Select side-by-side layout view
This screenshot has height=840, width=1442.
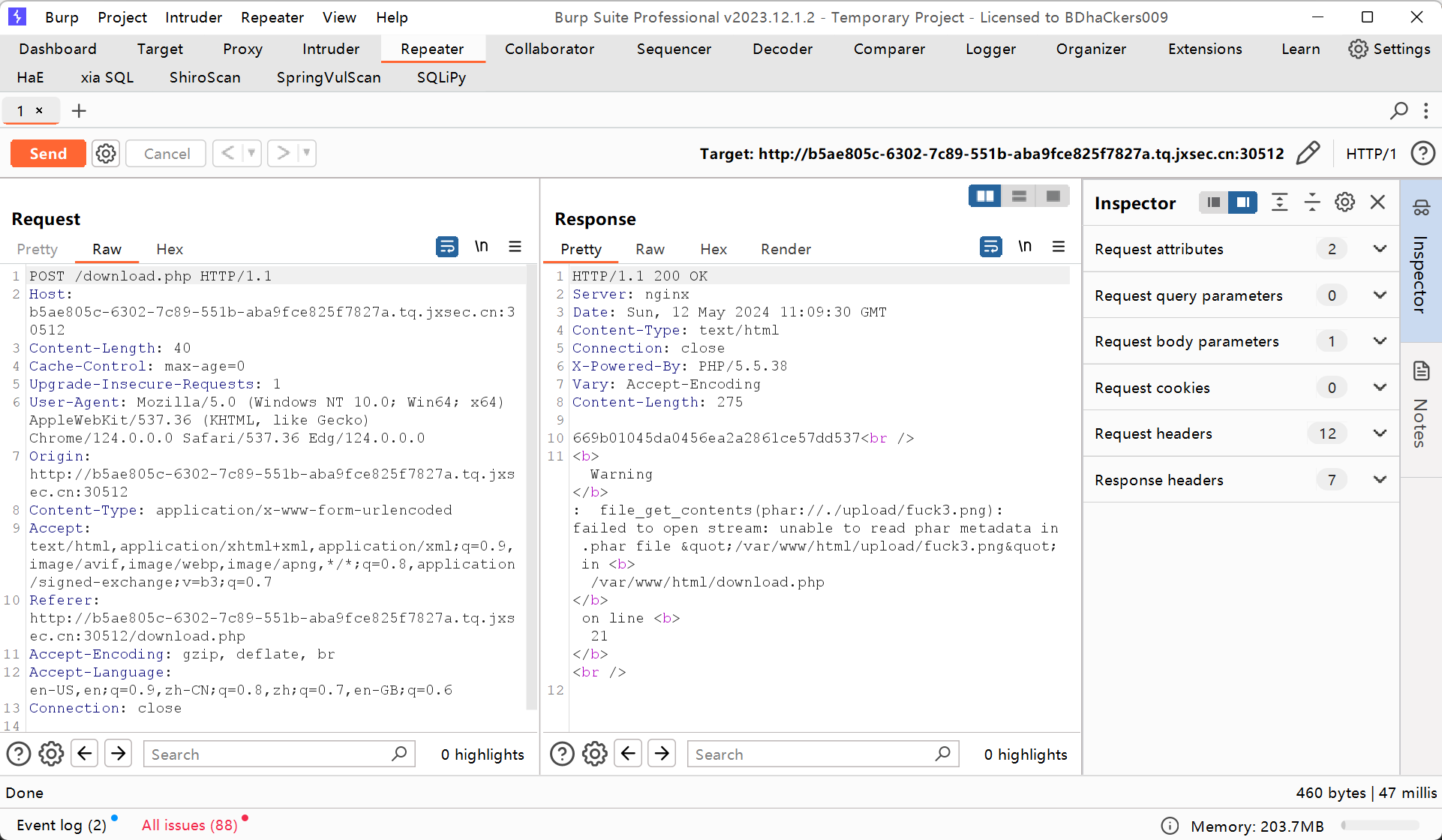[985, 196]
